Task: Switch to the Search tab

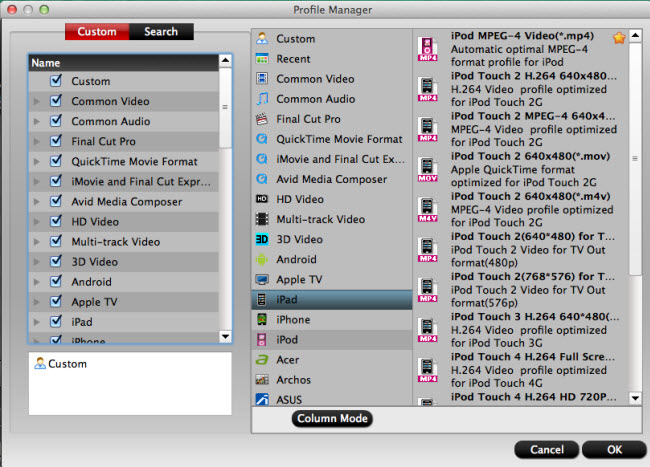Action: (x=161, y=31)
